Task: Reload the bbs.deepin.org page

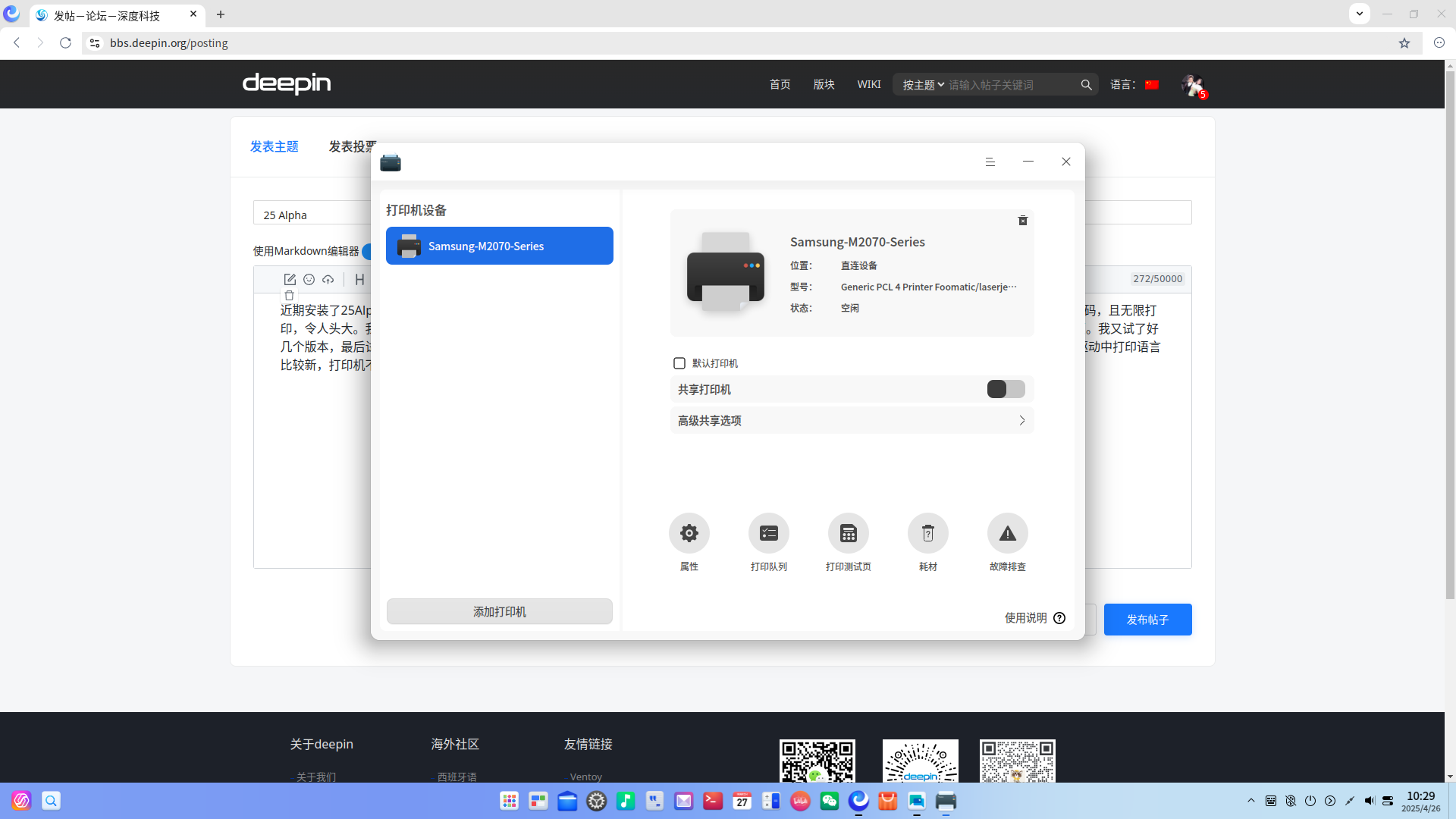Action: 65,43
